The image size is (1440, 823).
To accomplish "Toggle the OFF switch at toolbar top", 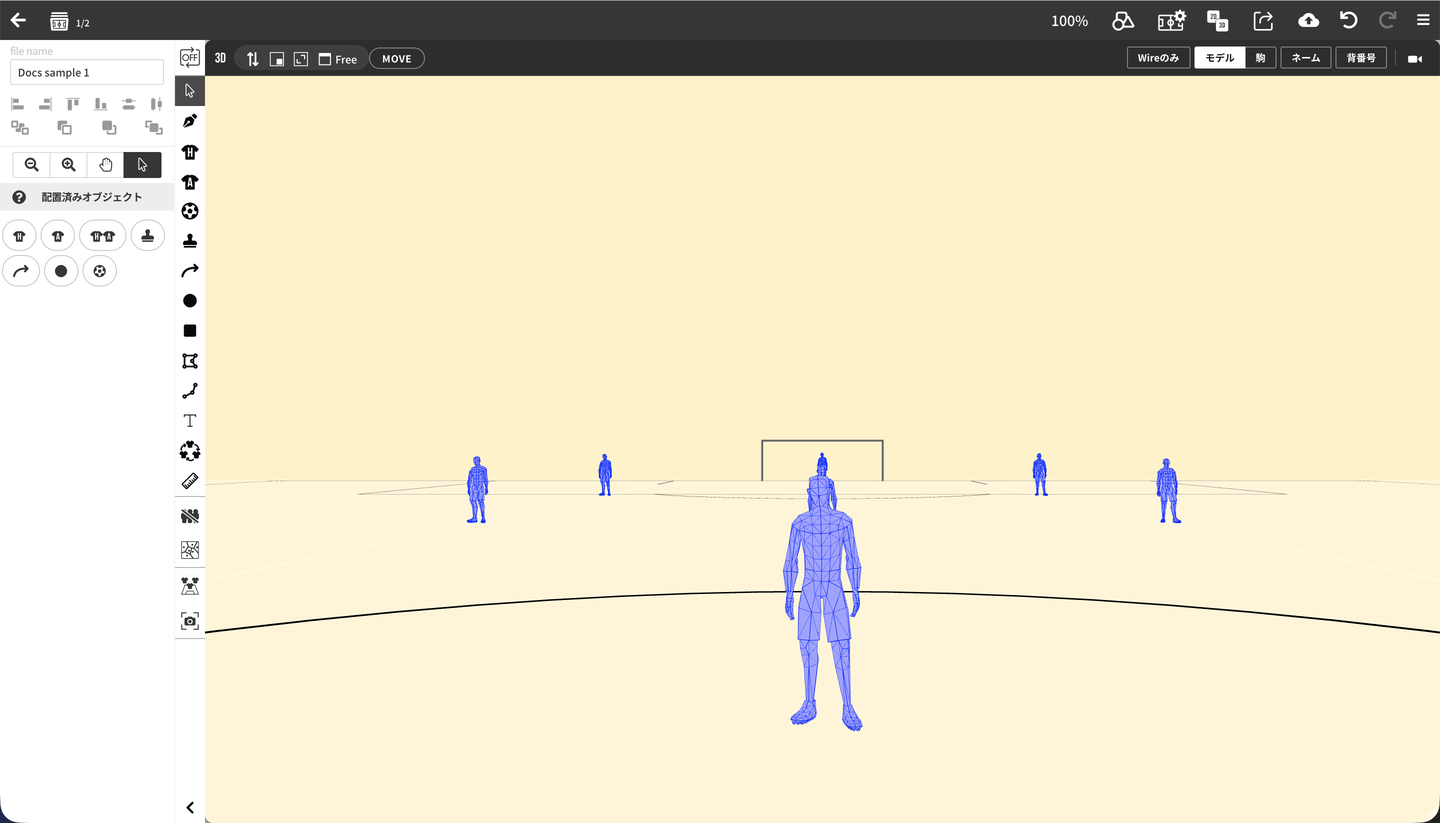I will pos(190,58).
